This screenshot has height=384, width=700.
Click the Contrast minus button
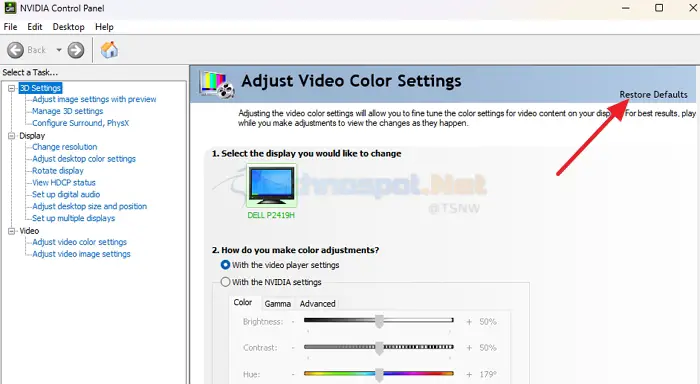click(293, 348)
